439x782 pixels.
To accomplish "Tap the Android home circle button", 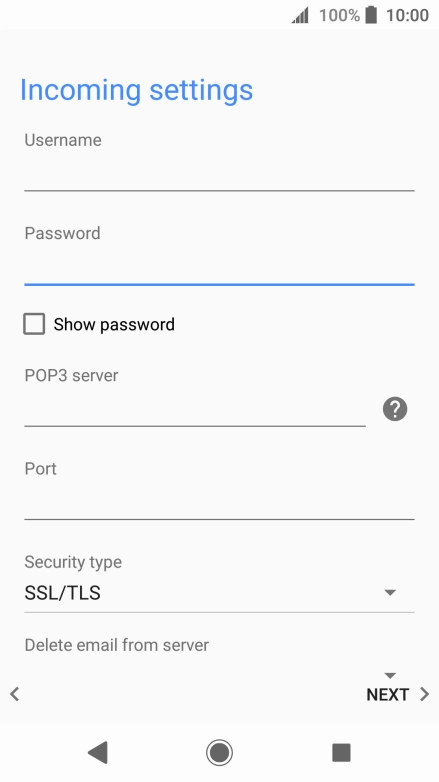I will click(x=219, y=752).
